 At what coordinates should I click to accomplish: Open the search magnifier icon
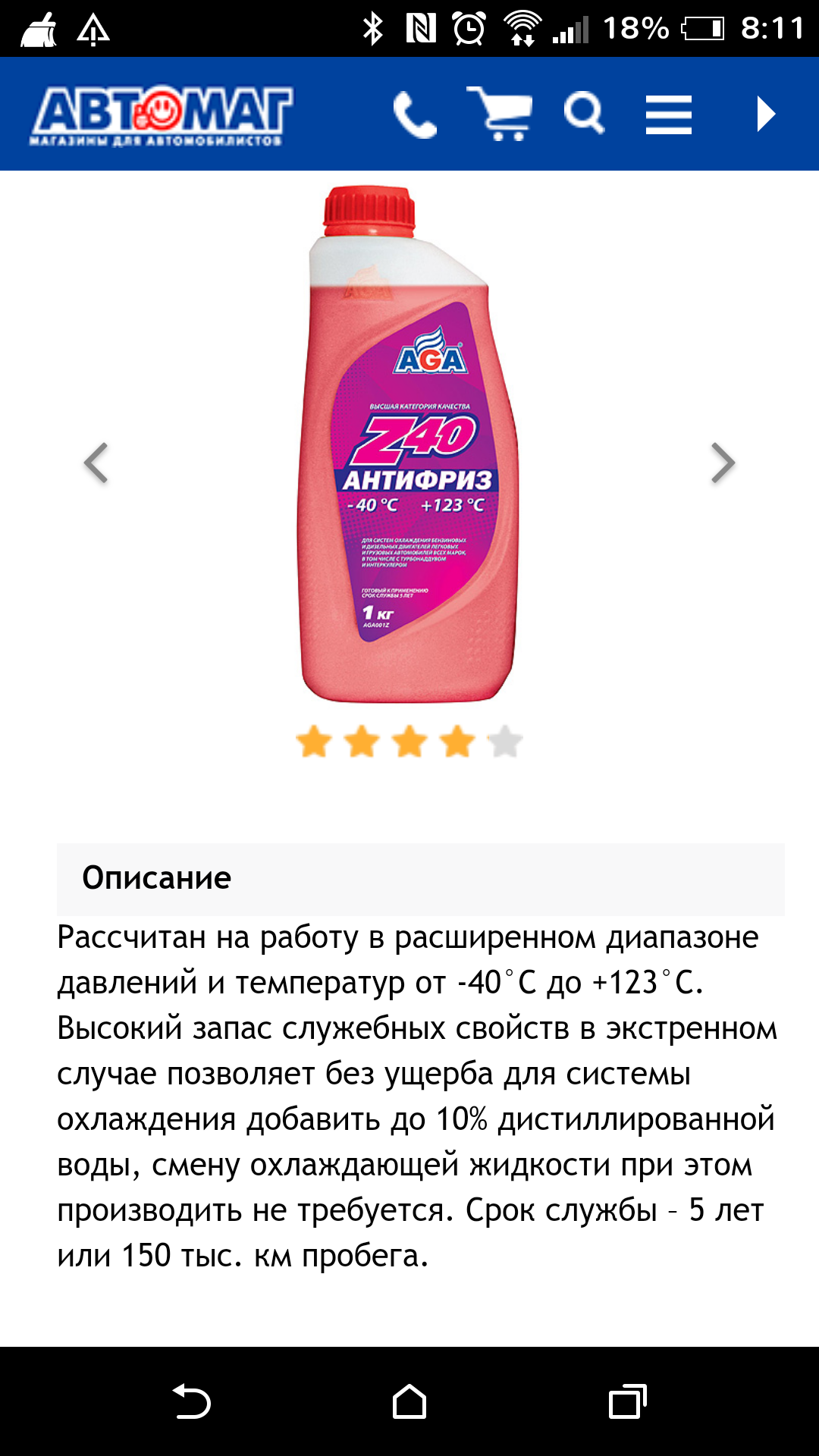[x=584, y=114]
